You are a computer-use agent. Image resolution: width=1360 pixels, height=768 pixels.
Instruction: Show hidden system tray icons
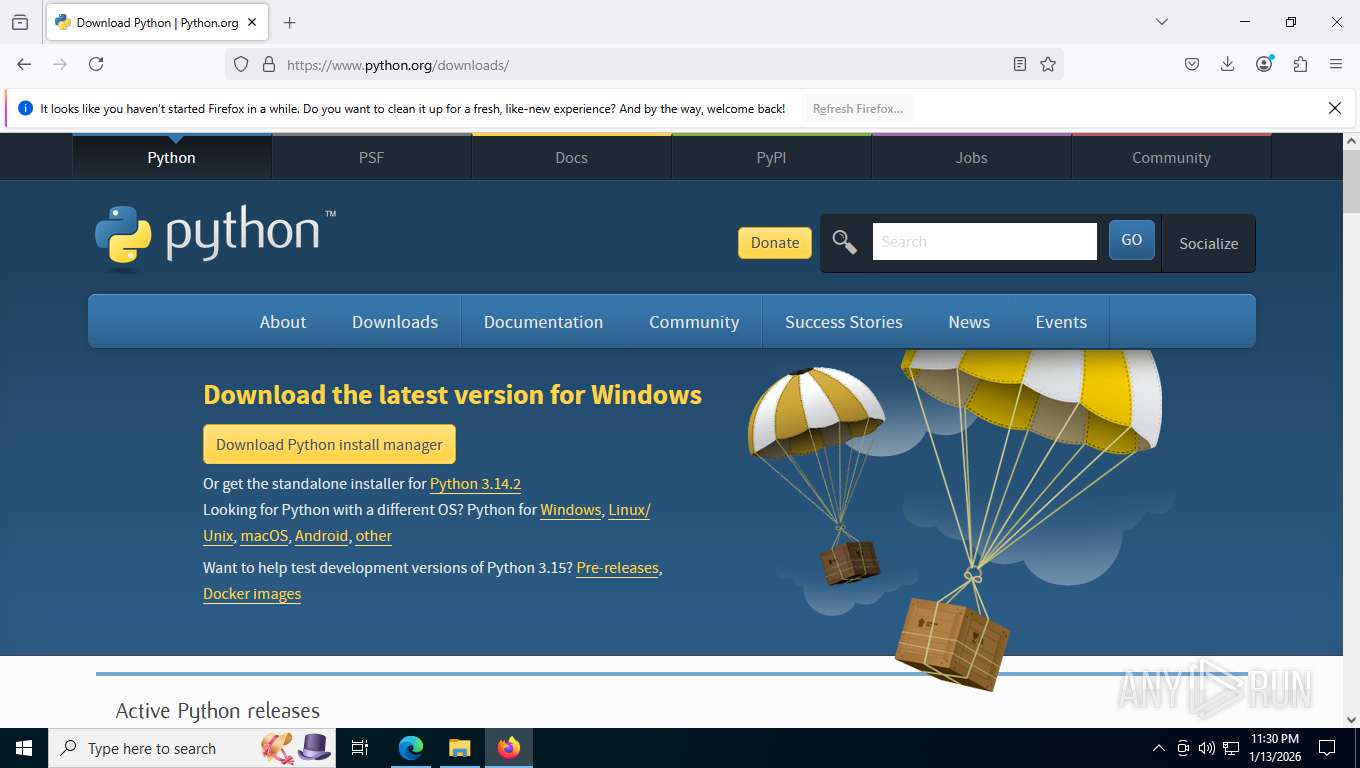[x=1159, y=748]
